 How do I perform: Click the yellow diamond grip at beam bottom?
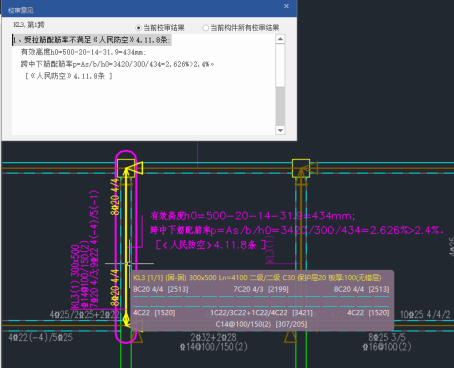coord(126,320)
